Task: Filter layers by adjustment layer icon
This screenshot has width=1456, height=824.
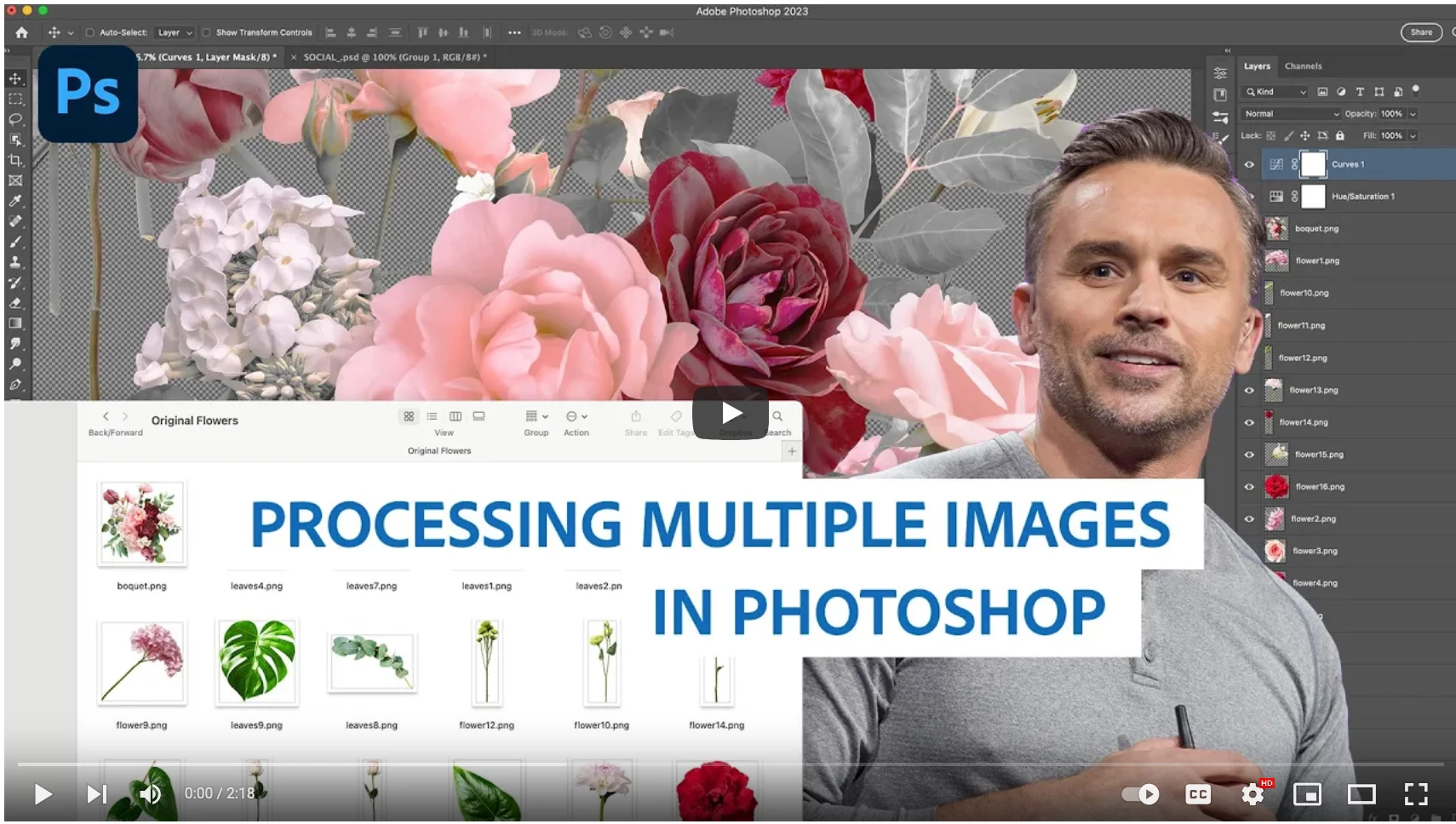Action: point(1341,91)
